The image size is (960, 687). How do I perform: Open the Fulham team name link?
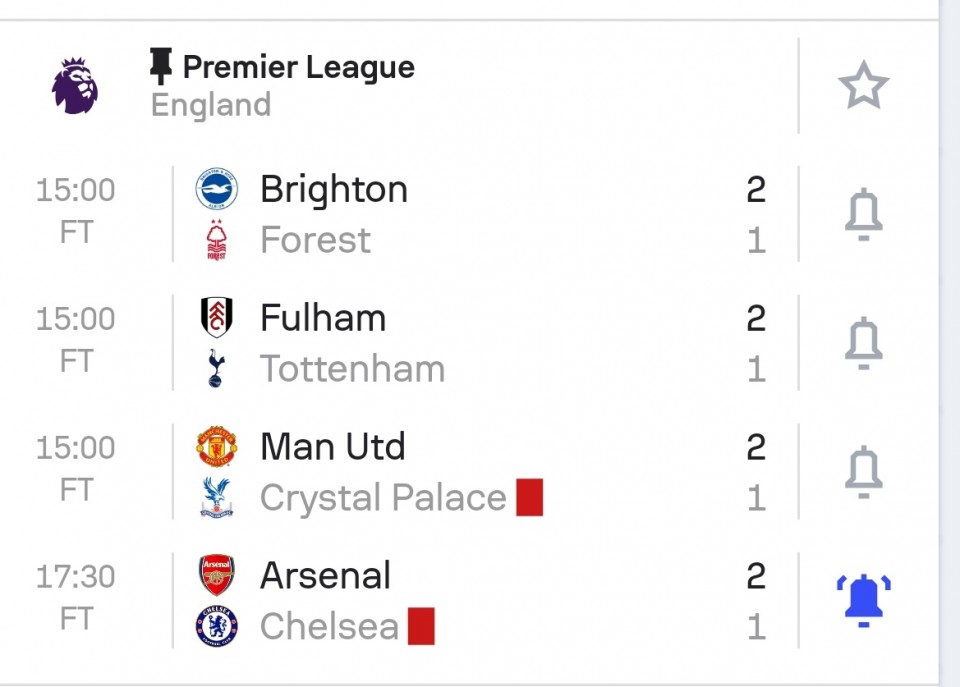[323, 318]
